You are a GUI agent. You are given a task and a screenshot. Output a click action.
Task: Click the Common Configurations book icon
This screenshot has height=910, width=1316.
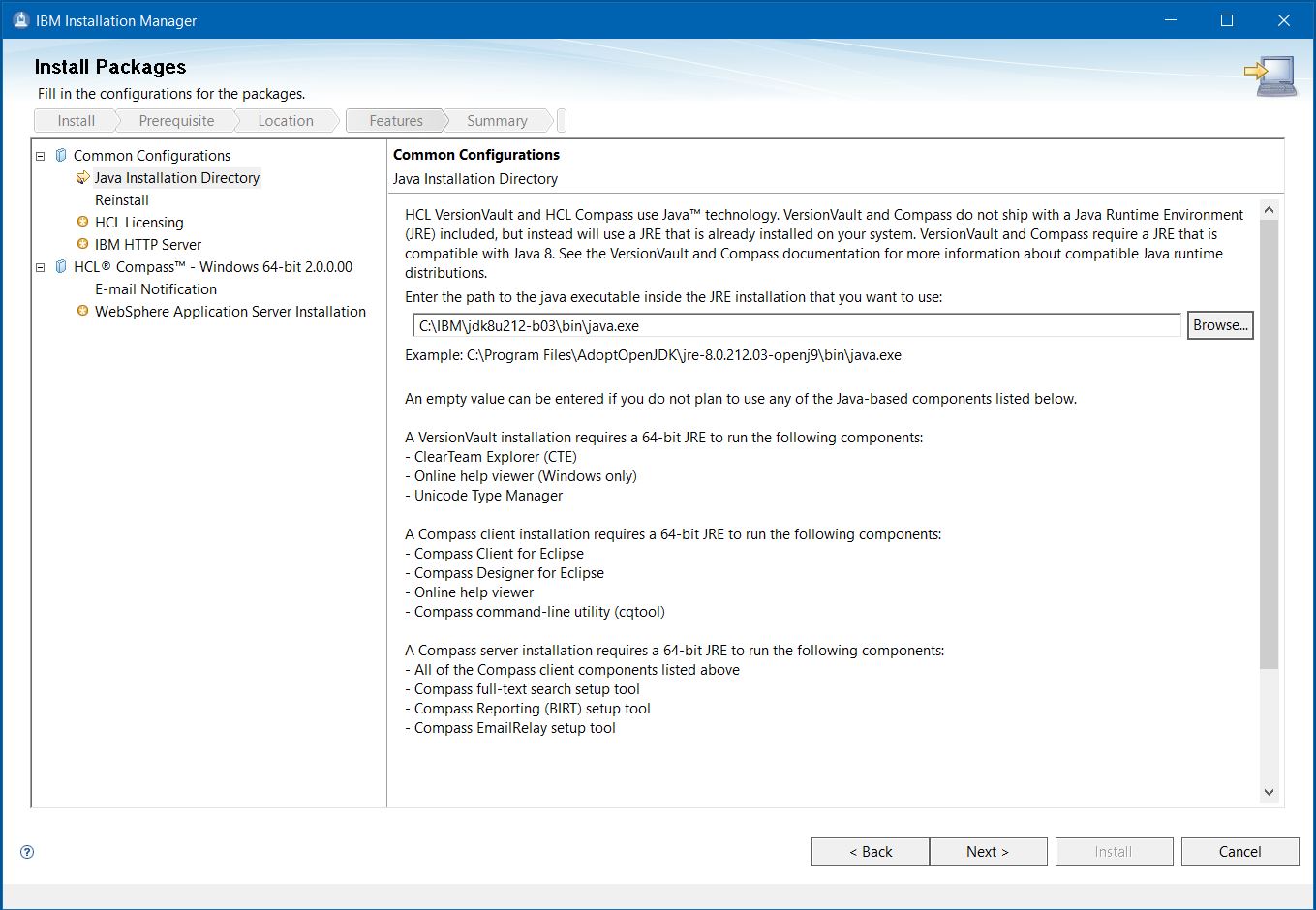(61, 155)
